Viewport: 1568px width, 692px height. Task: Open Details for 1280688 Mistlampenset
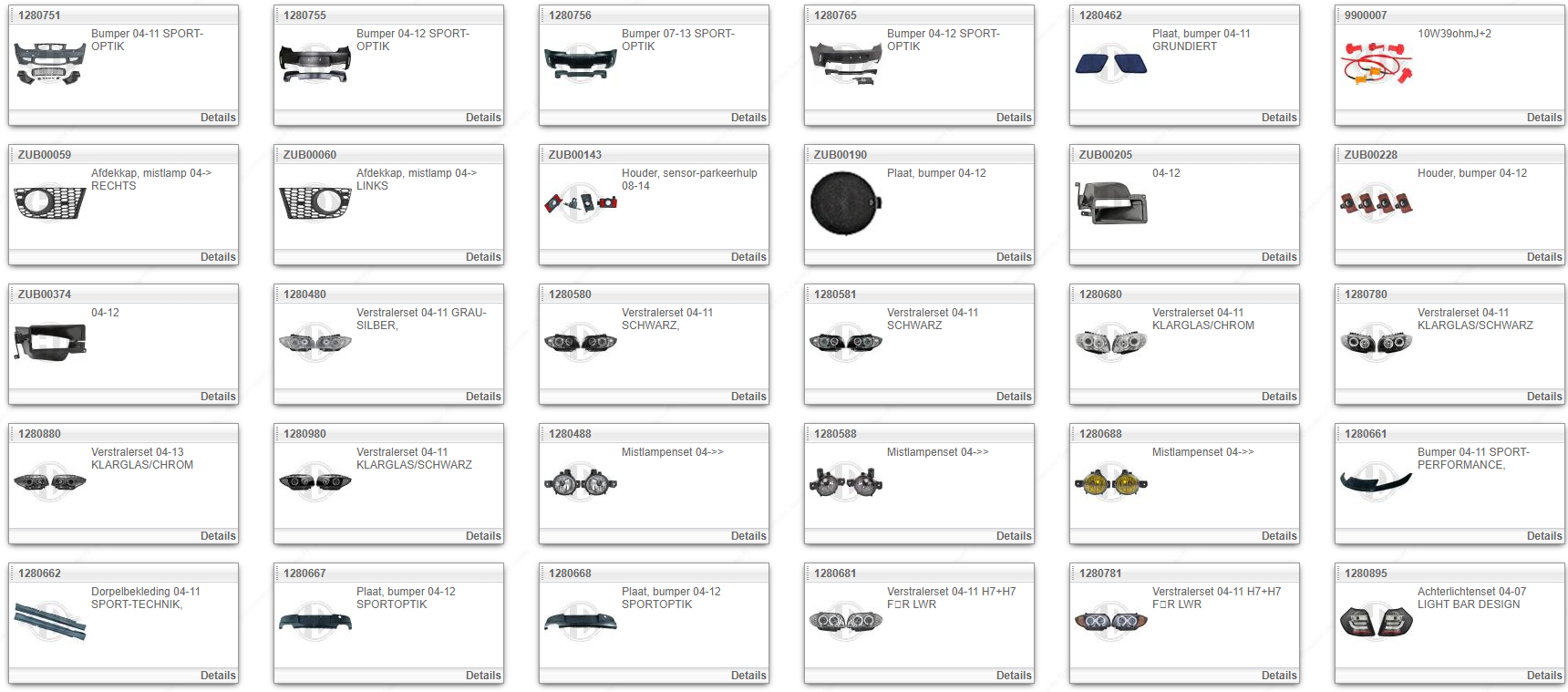pyautogui.click(x=1279, y=536)
